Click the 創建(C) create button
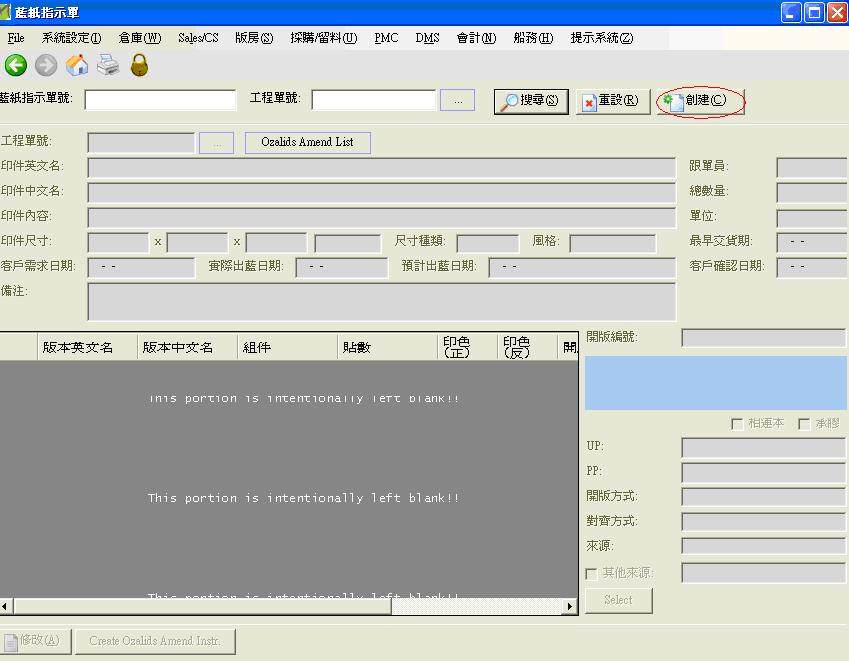 700,101
